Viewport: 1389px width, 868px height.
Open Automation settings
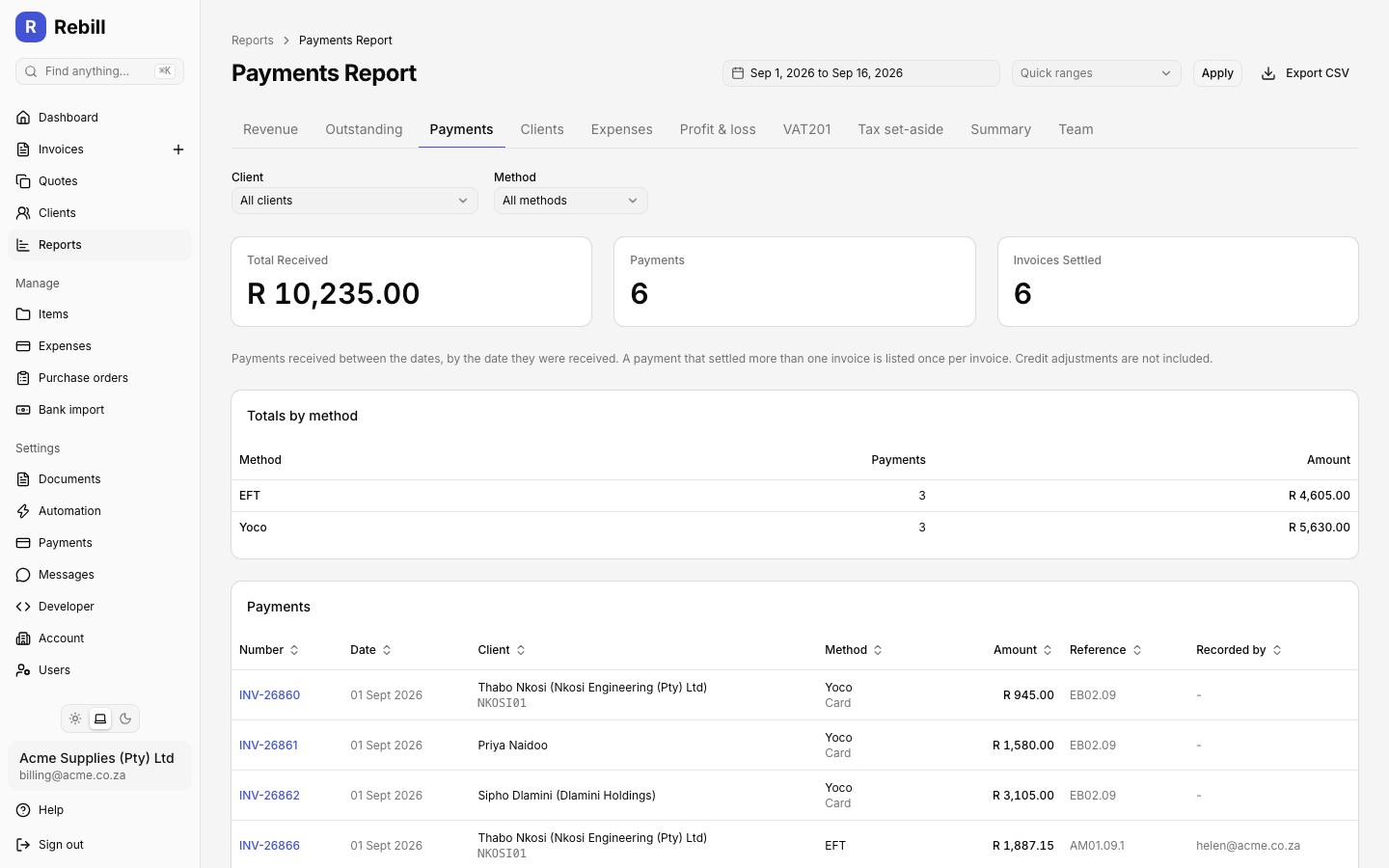coord(99,511)
